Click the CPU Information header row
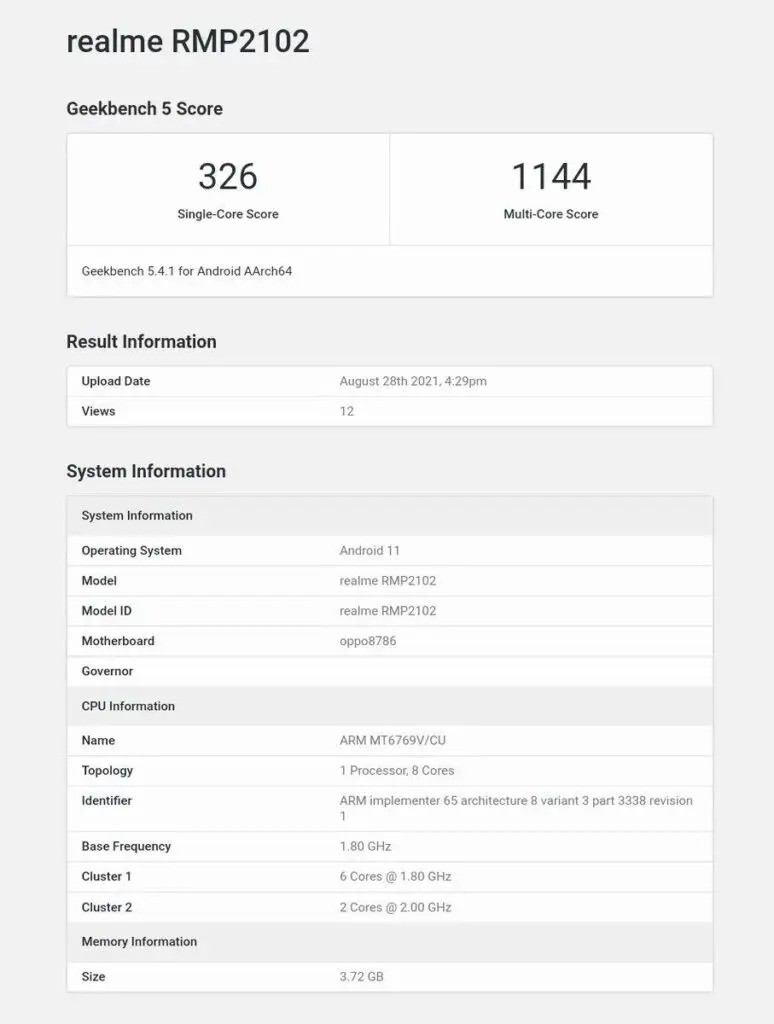Image resolution: width=774 pixels, height=1024 pixels. pos(390,706)
